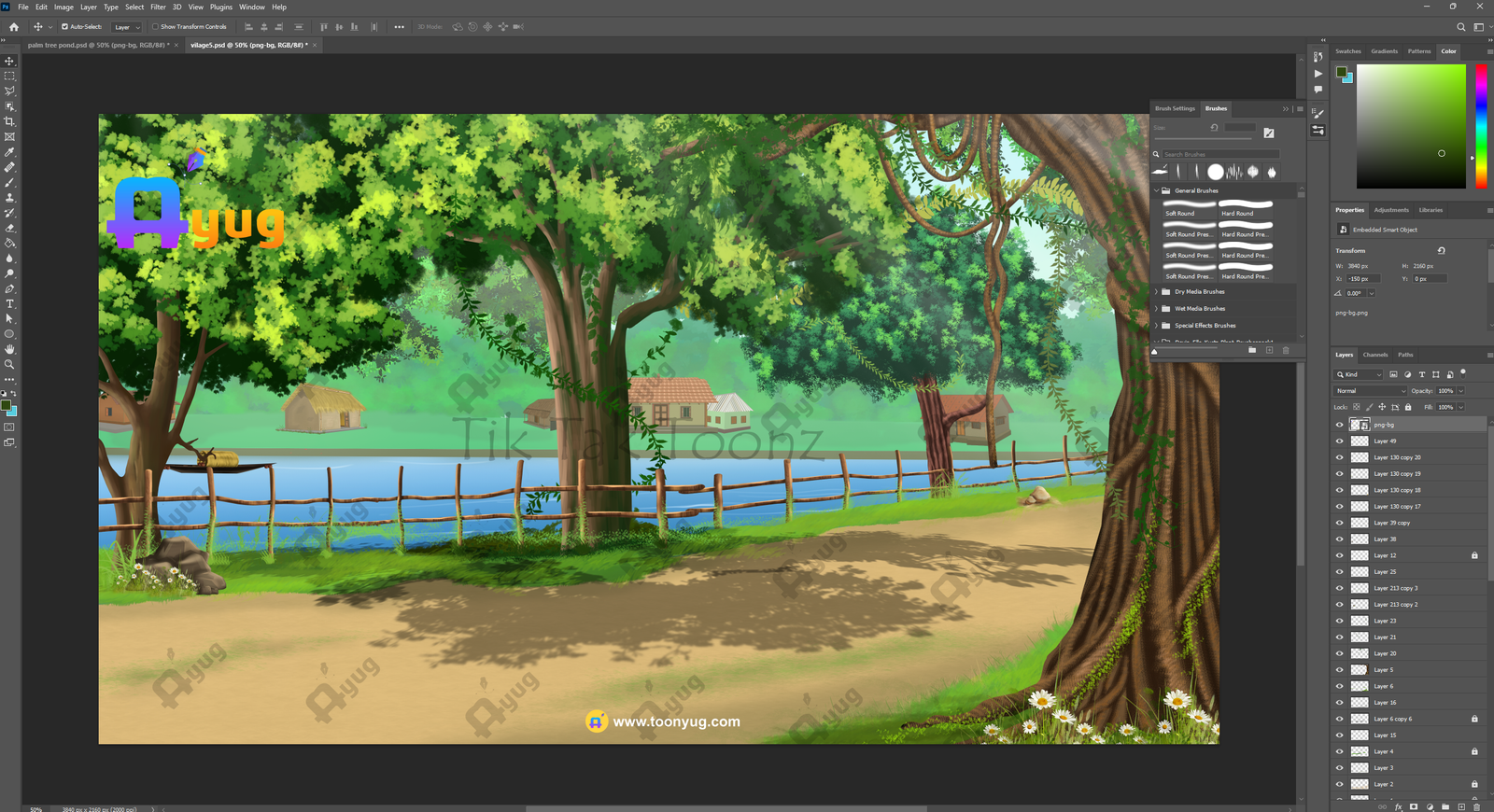
Task: Expand the Dry Media Brushes folder
Action: (x=1156, y=292)
